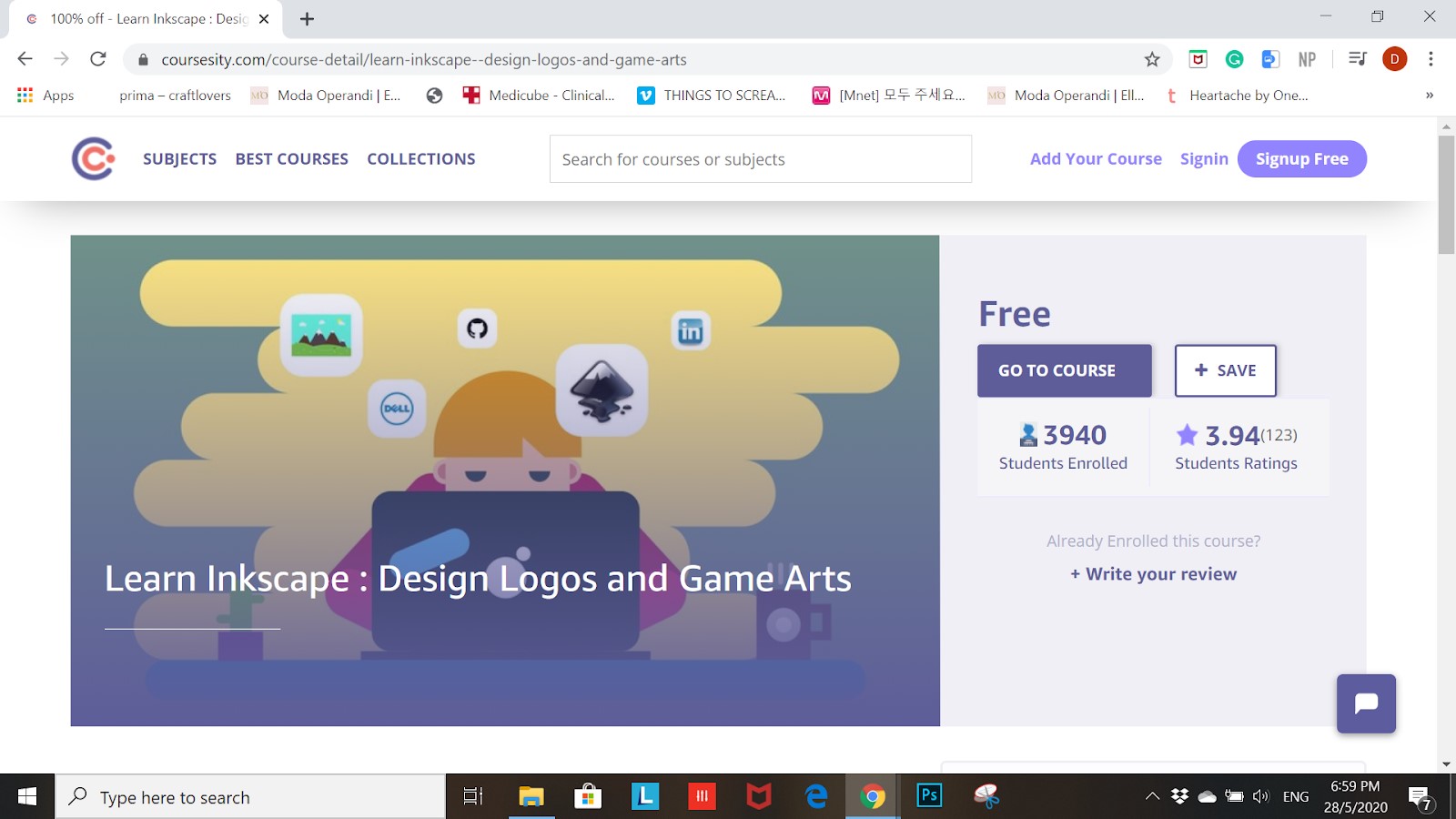Show hidden system tray icons
1456x819 pixels.
(x=1152, y=797)
